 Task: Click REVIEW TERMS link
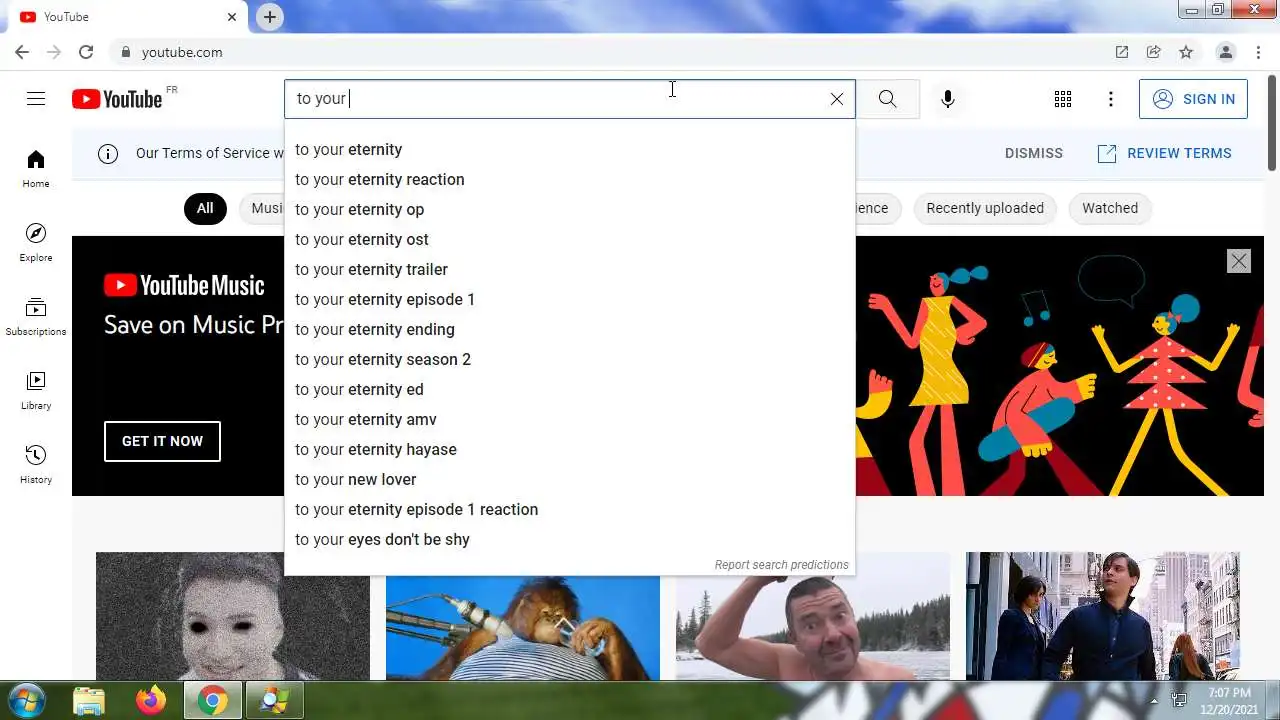coord(1165,153)
